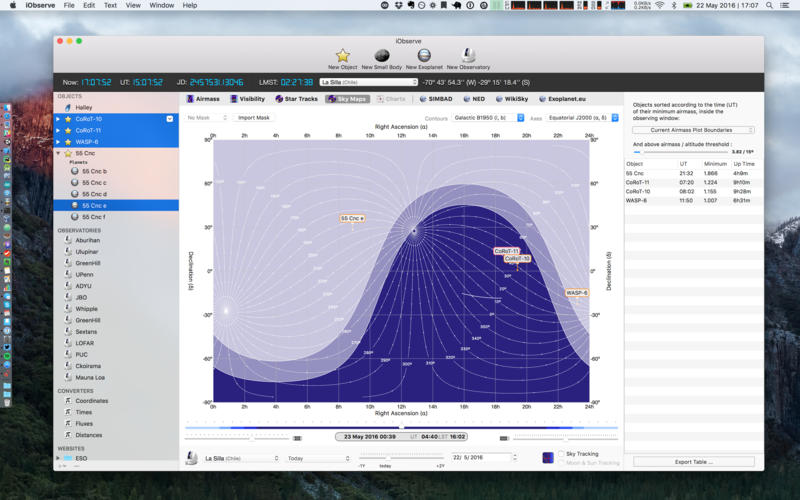800x500 pixels.
Task: Open the Exoplanet.eu tab
Action: point(562,99)
